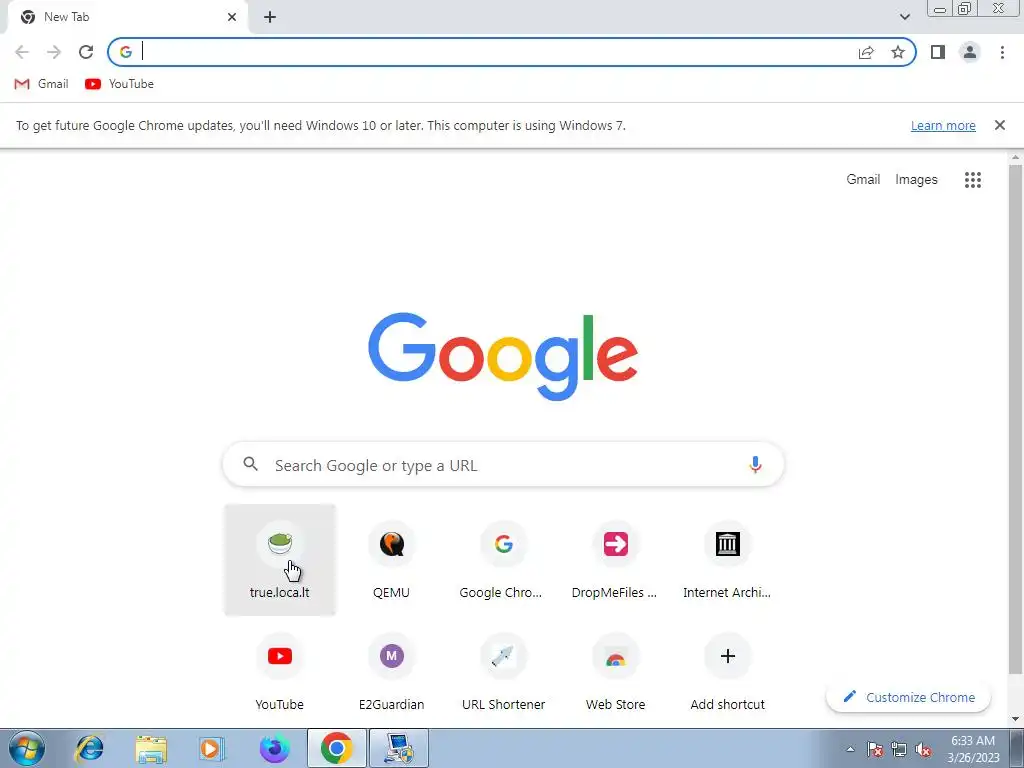Open the E2Guardian shortcut tile
Viewport: 1024px width, 768px height.
pyautogui.click(x=391, y=671)
